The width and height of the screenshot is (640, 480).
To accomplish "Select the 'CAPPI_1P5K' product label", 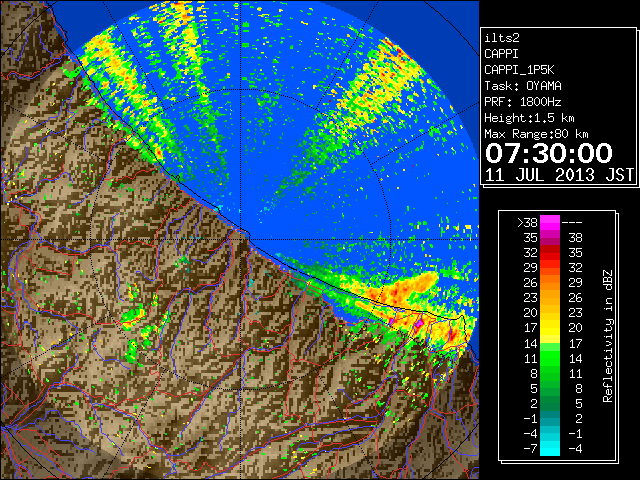I will pos(519,70).
